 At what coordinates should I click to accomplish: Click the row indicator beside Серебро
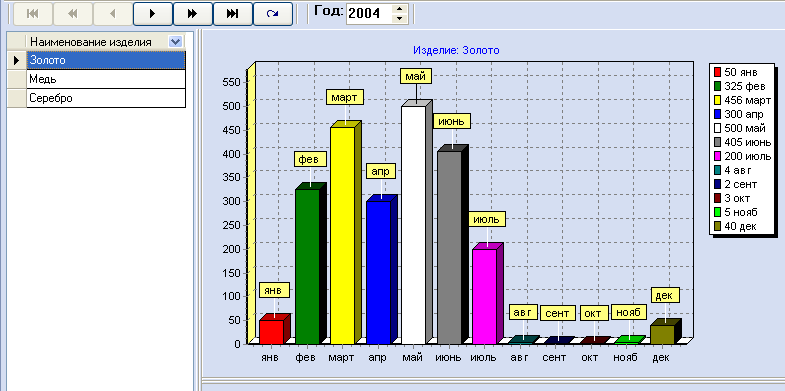(x=17, y=98)
